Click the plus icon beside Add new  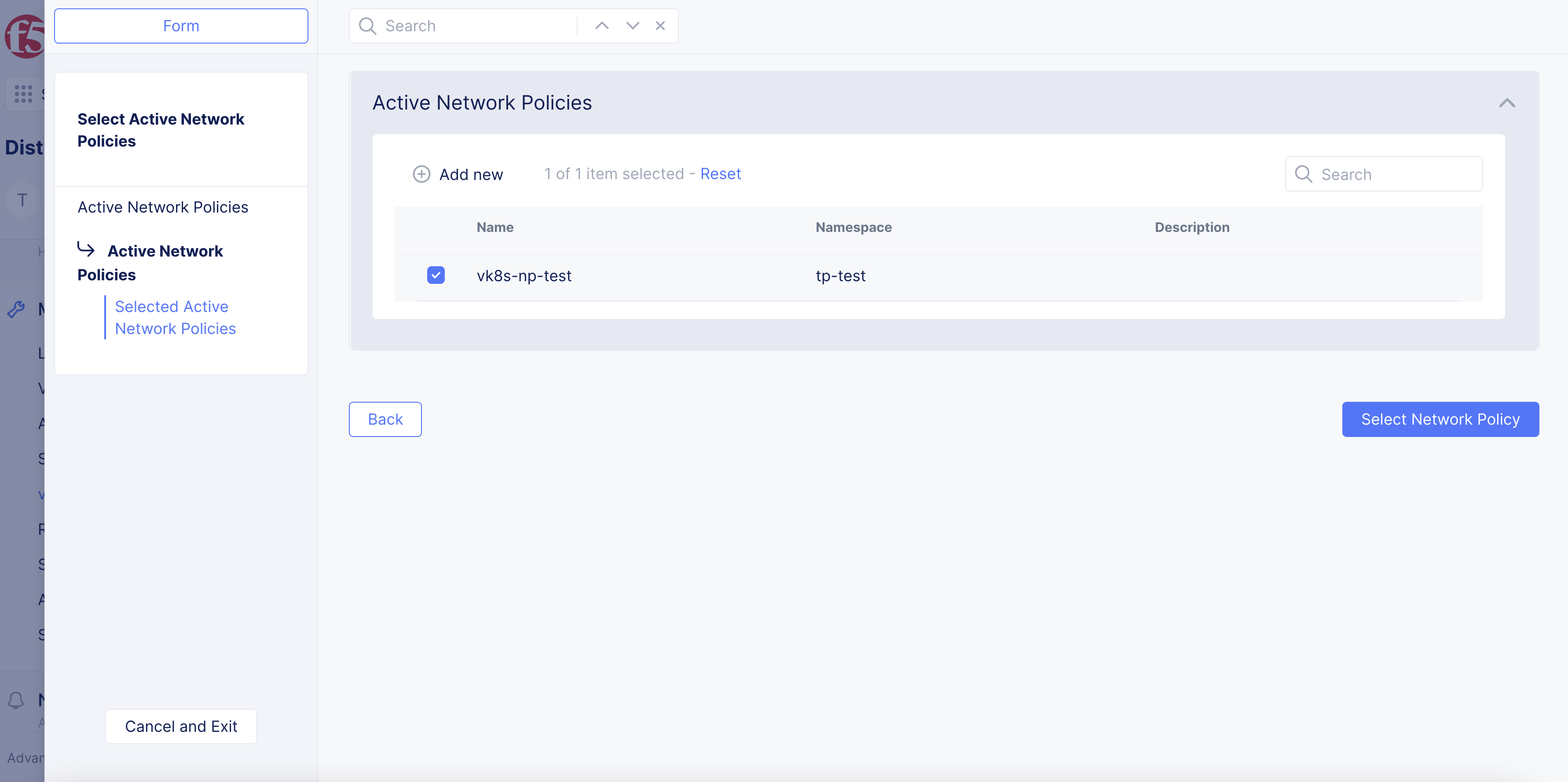tap(421, 174)
